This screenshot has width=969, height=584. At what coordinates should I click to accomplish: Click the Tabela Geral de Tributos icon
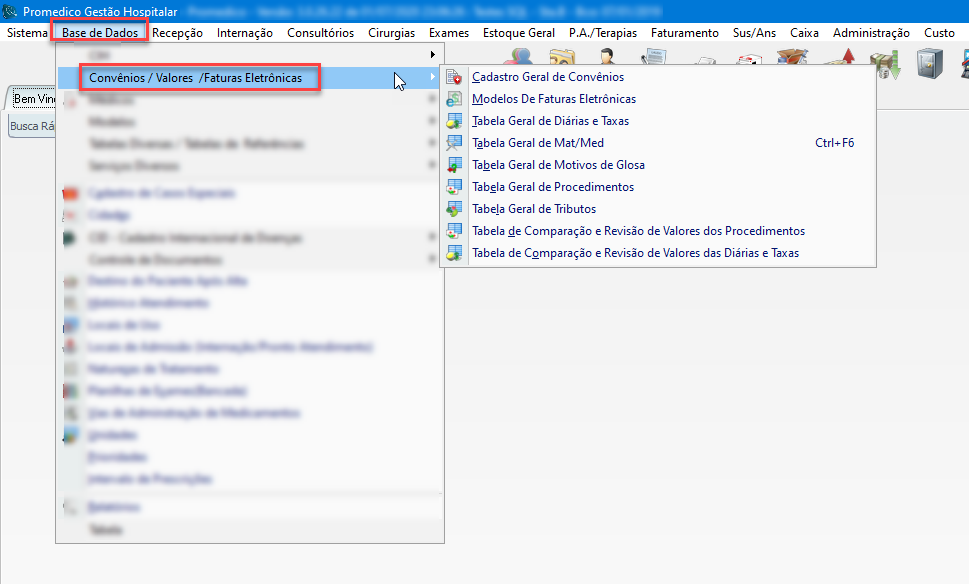[x=454, y=209]
